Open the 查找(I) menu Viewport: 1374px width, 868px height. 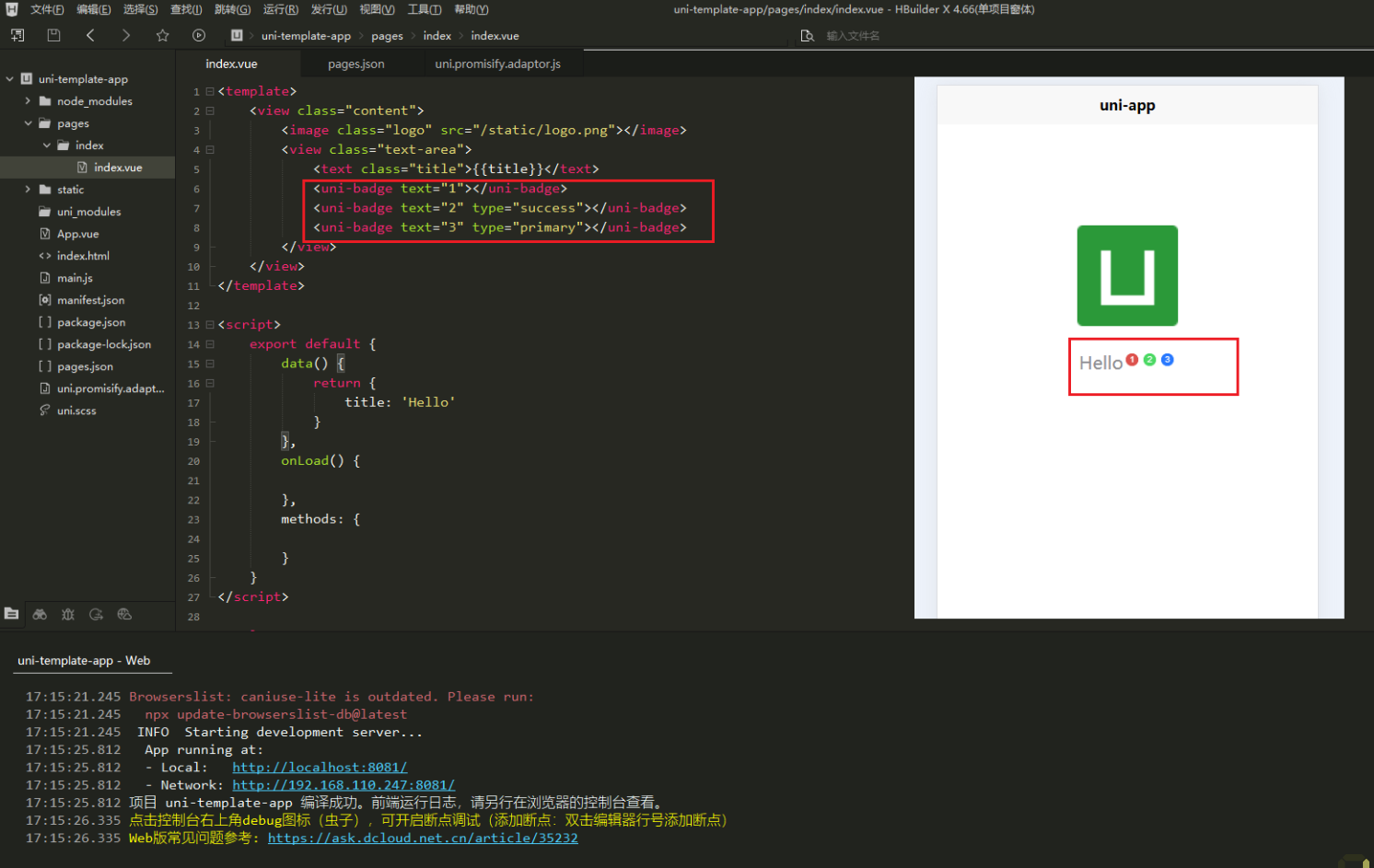point(186,9)
